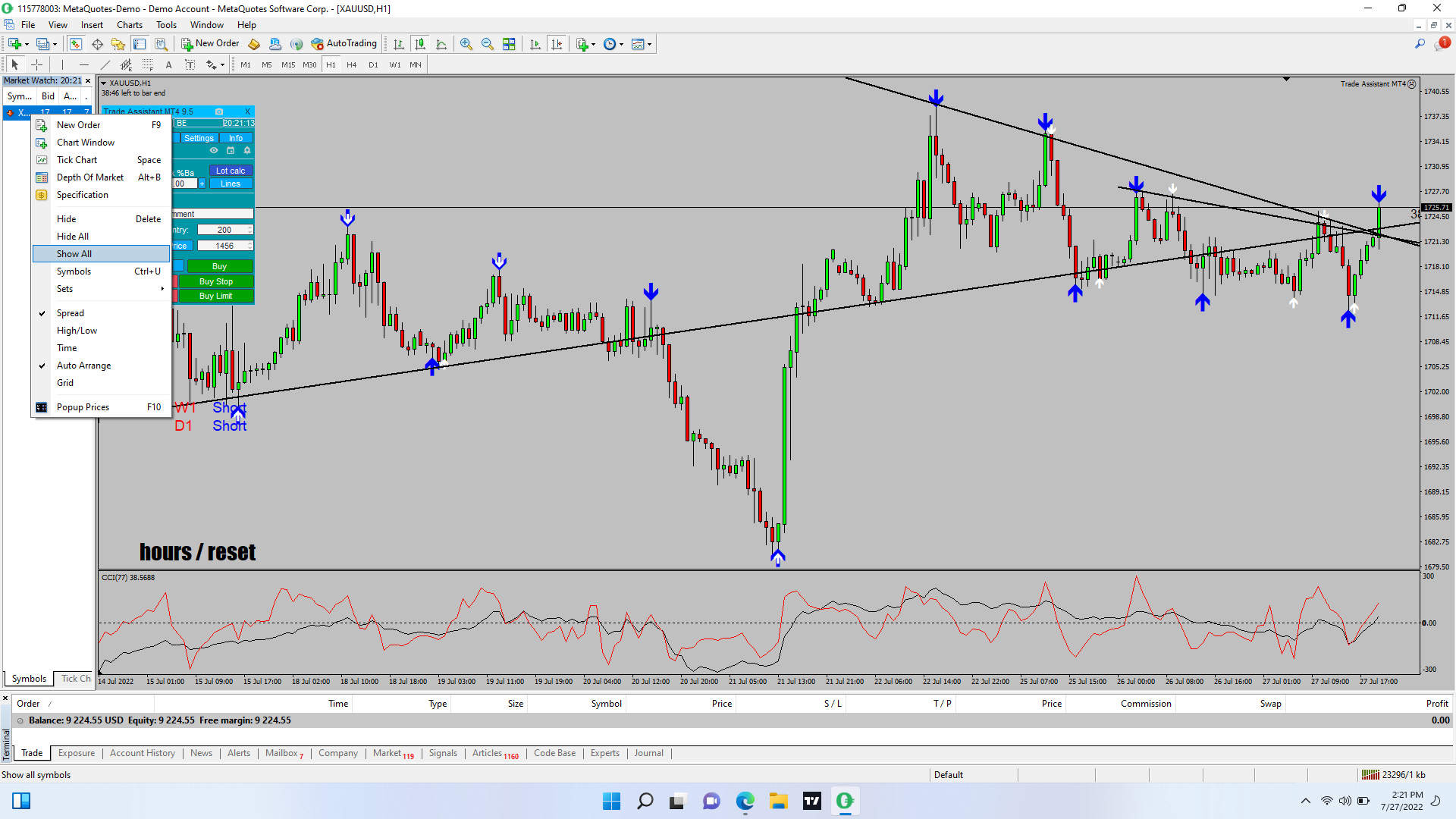Screen dimensions: 1456x819
Task: Open indicators list dropdown arrow
Action: (593, 44)
